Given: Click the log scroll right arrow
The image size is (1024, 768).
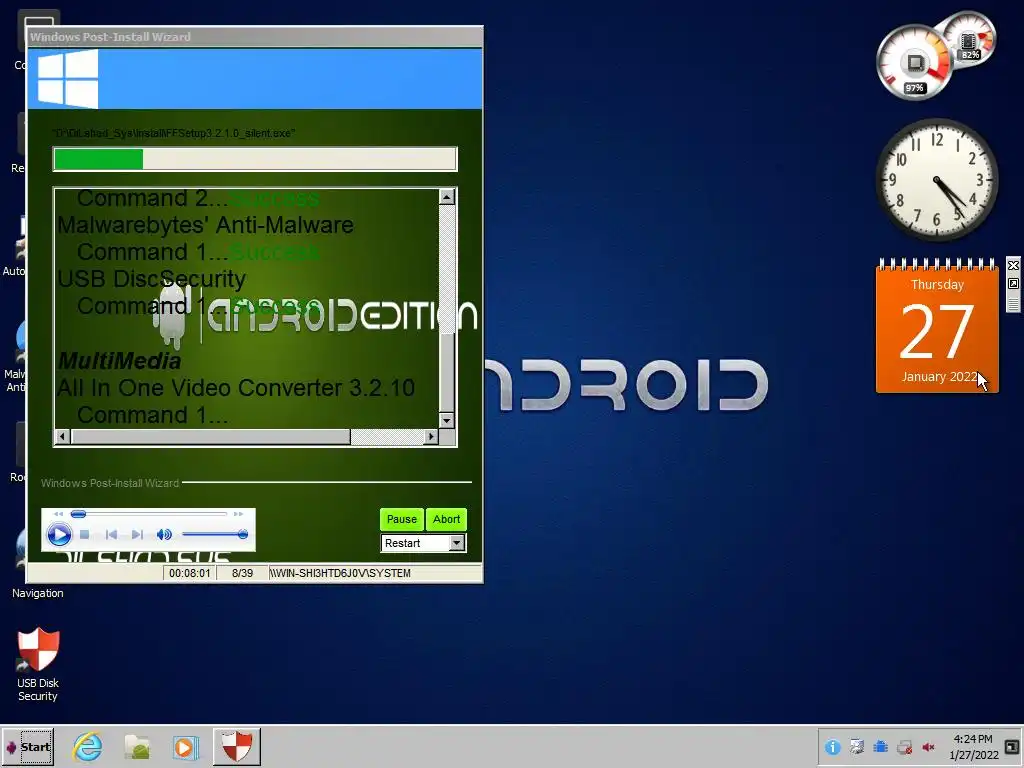Looking at the screenshot, I should coord(431,436).
